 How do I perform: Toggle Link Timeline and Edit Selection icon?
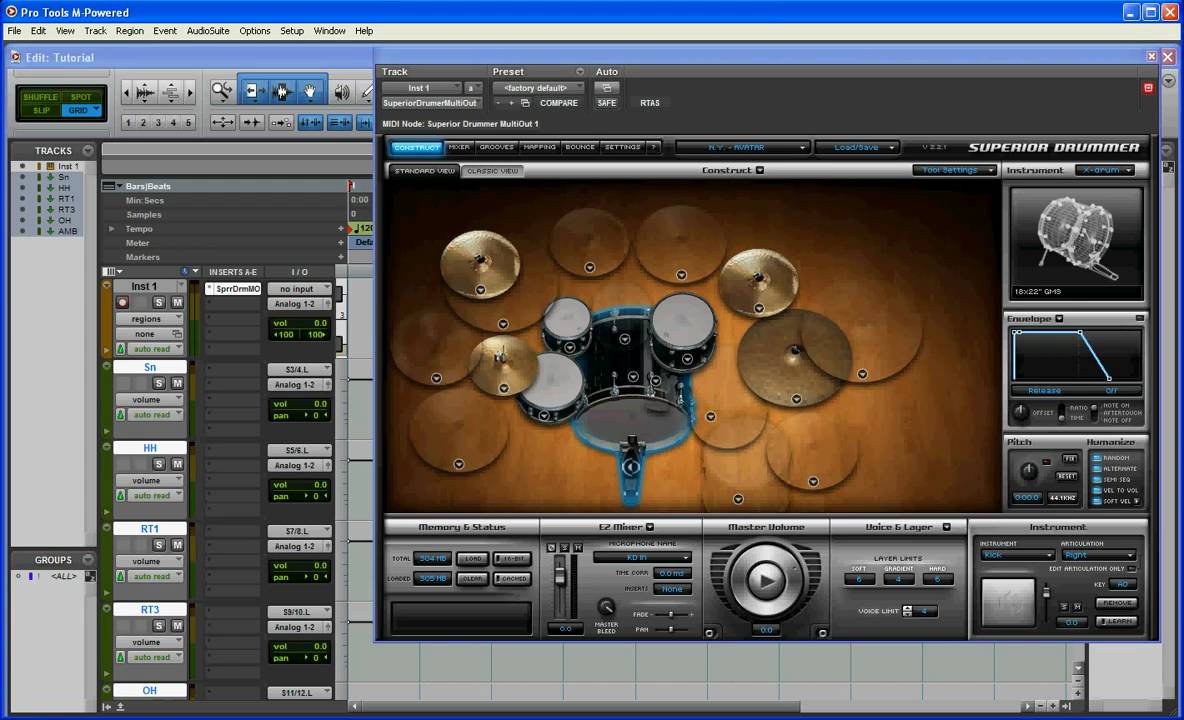point(310,122)
